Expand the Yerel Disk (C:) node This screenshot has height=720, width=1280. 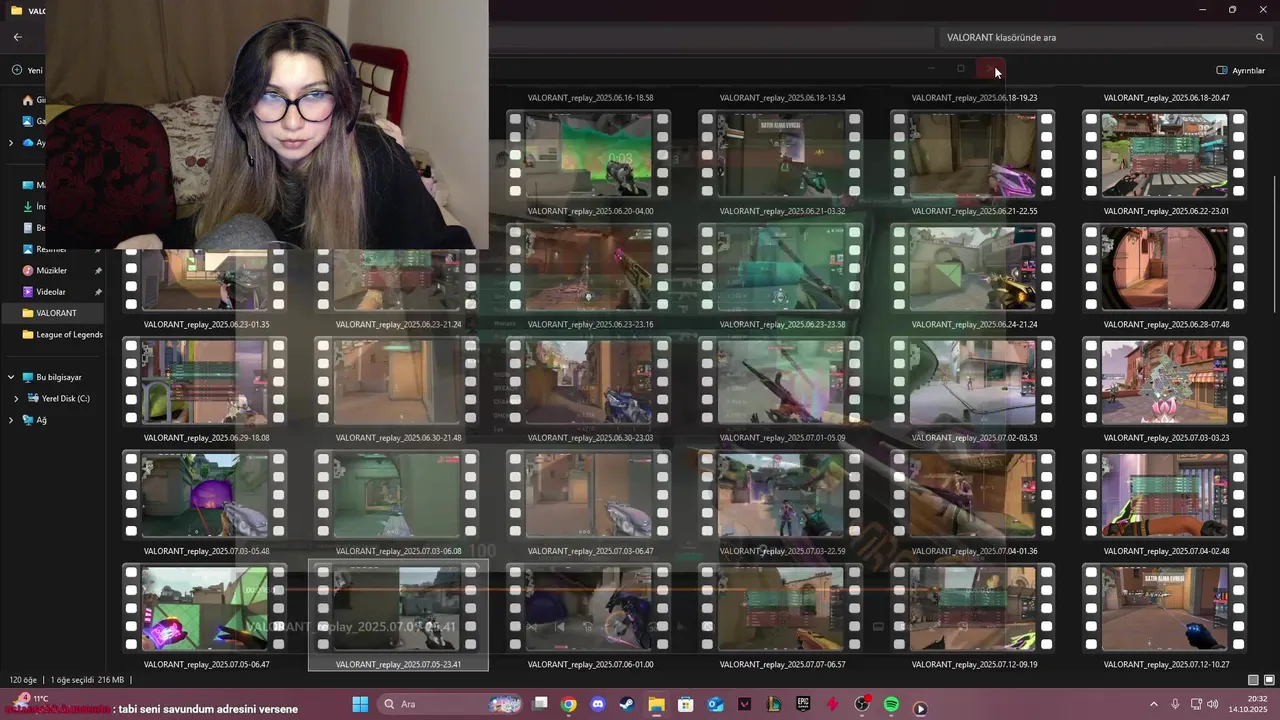tap(16, 398)
